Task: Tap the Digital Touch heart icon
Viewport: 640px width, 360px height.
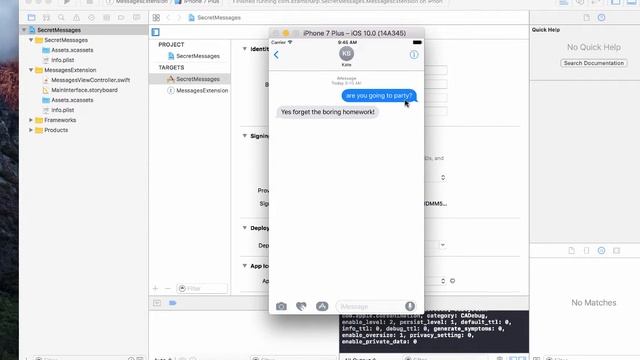Action: 301,306
